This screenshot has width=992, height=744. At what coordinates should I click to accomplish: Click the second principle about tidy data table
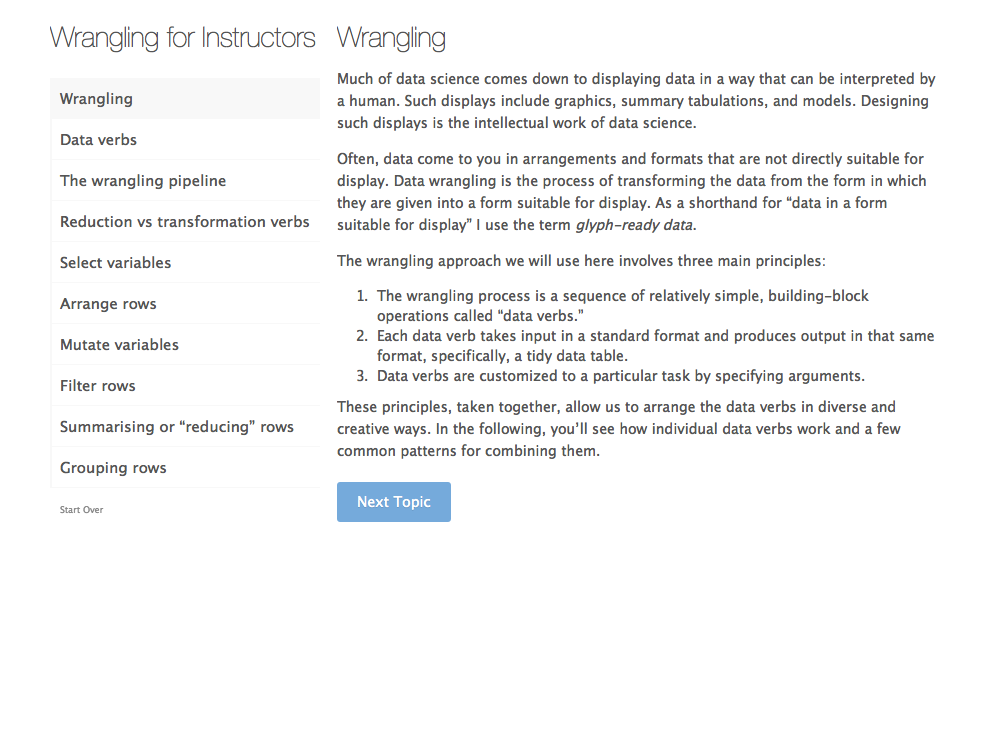pyautogui.click(x=655, y=346)
